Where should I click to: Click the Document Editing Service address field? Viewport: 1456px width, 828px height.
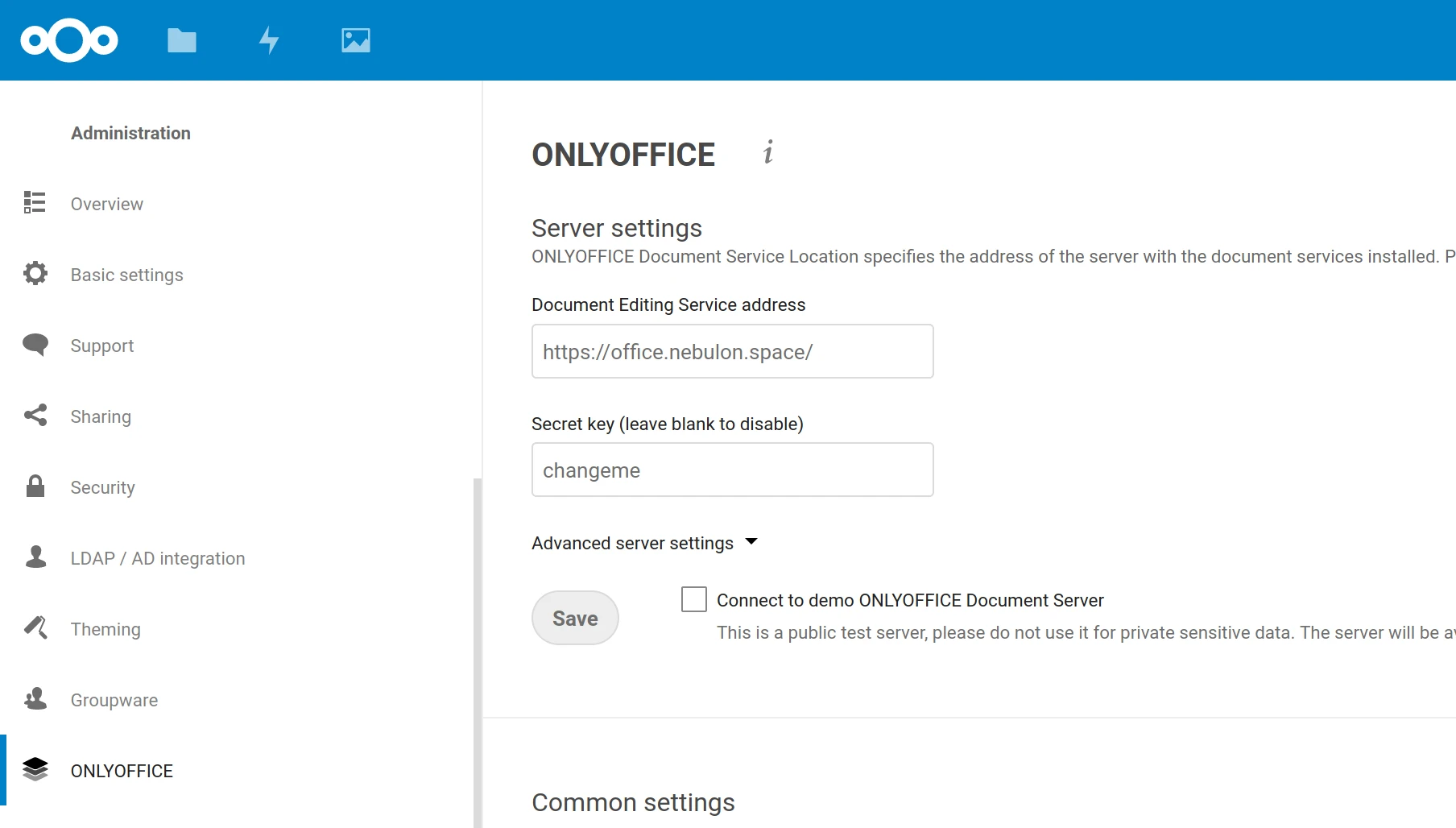pos(731,351)
